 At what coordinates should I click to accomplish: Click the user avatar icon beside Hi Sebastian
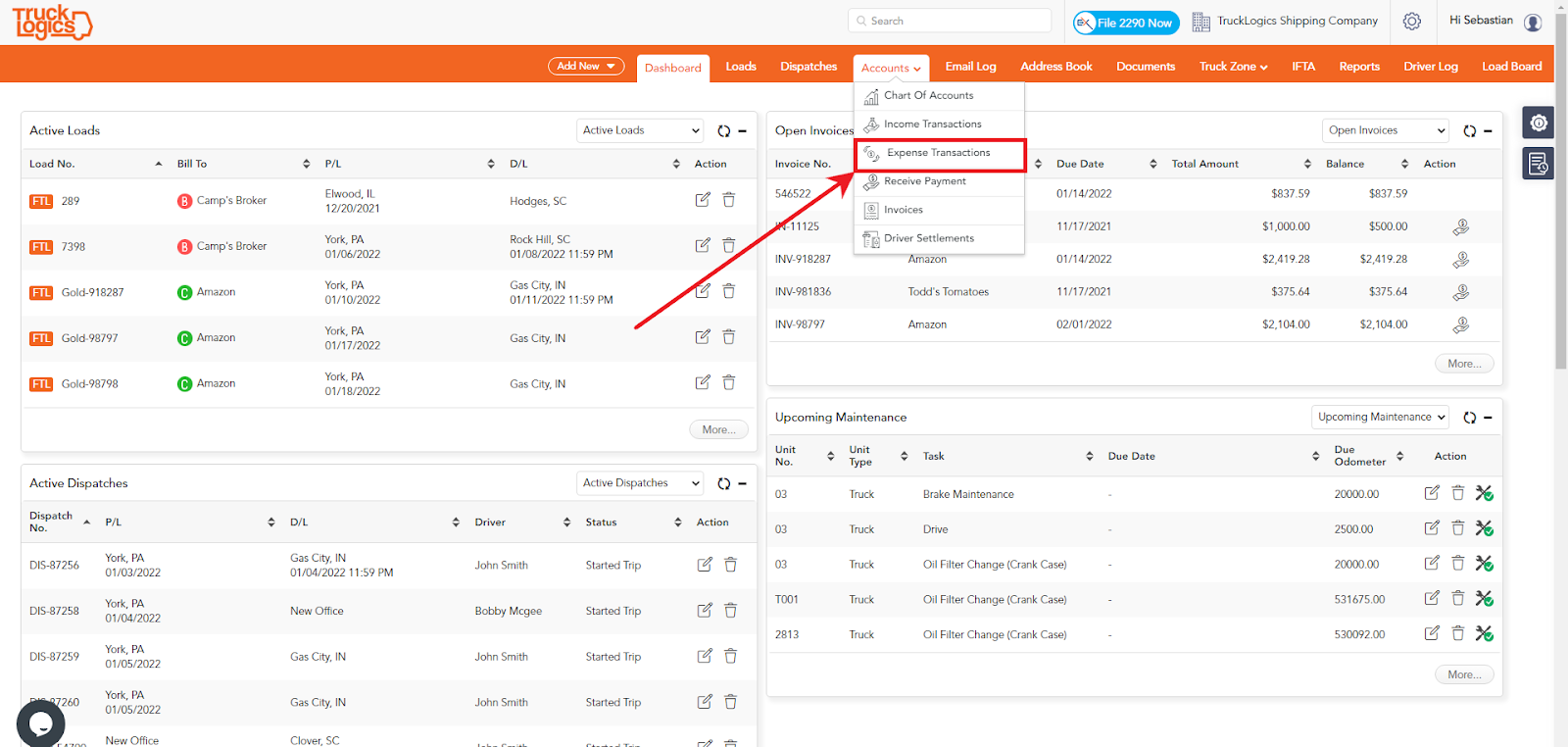click(1534, 22)
